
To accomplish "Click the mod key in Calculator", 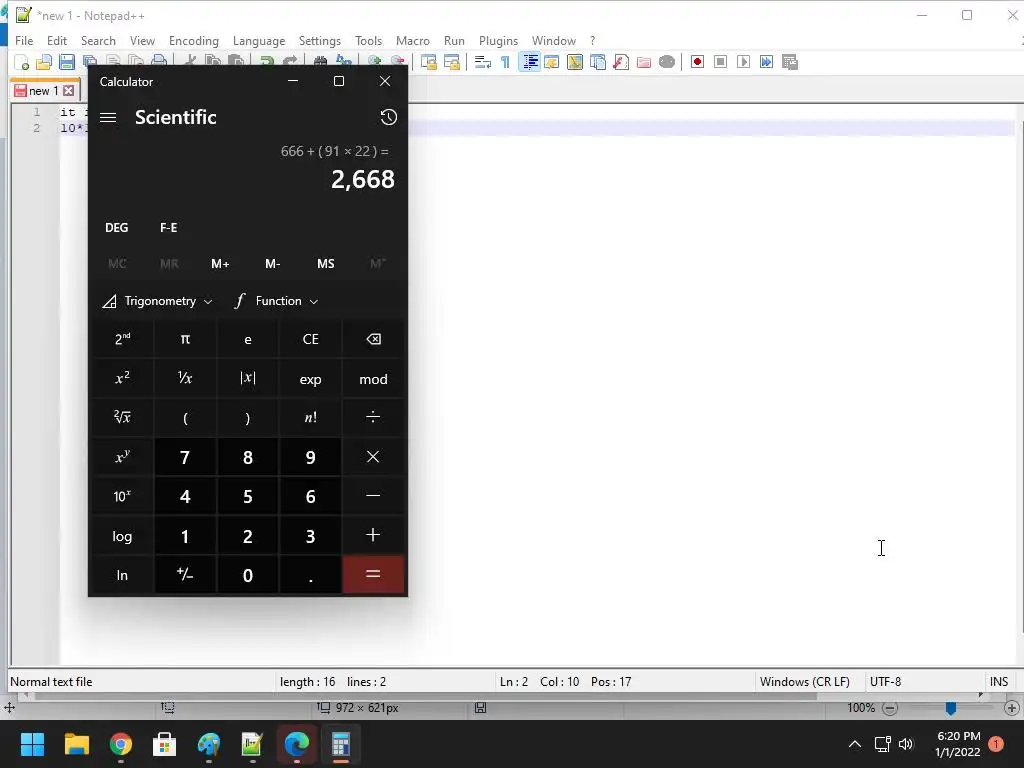I will (x=373, y=378).
